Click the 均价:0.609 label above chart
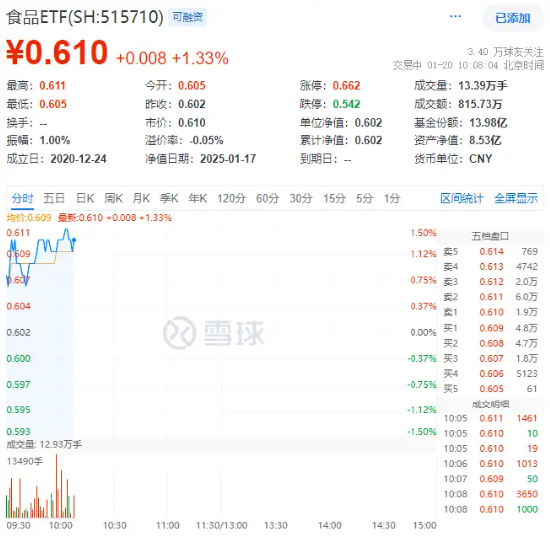550x537 pixels. click(29, 218)
